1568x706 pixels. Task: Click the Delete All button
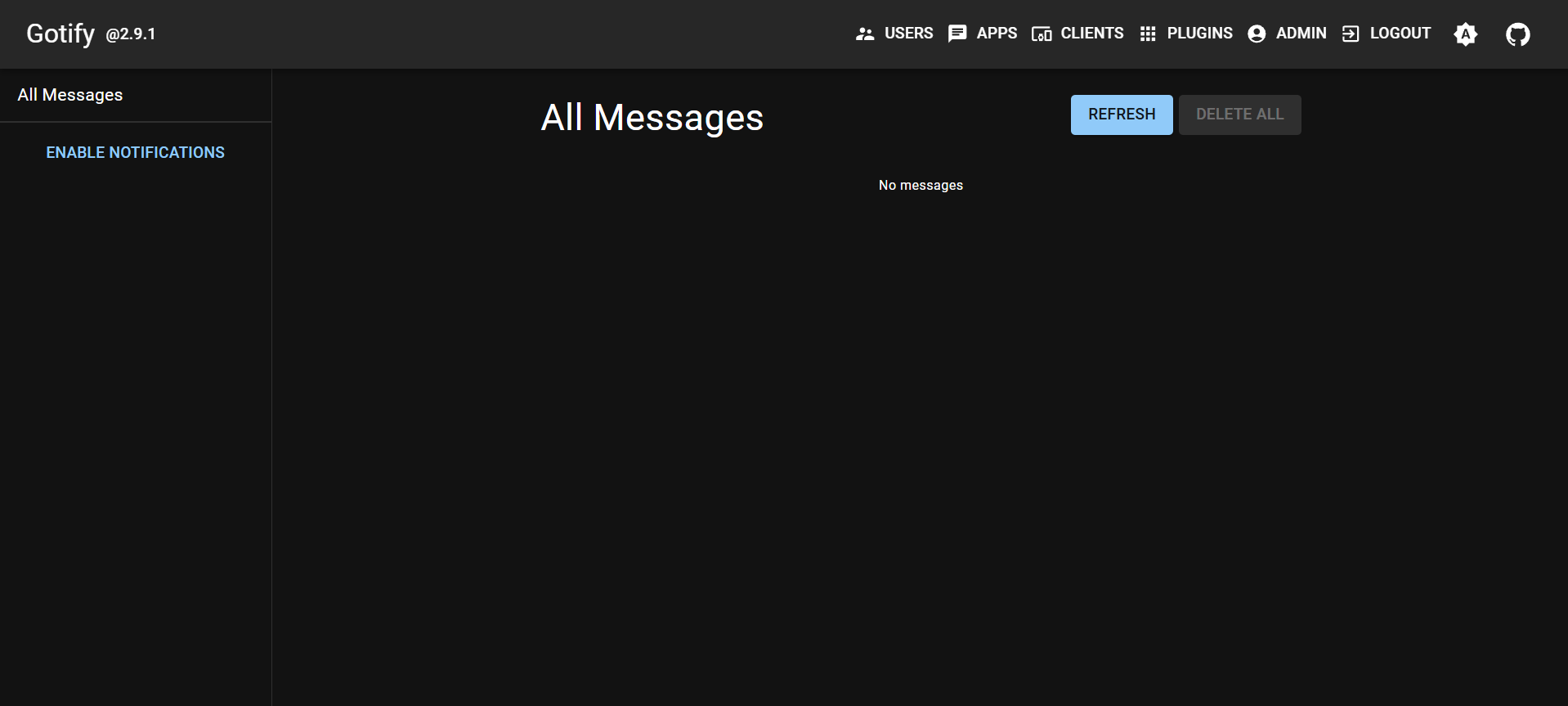click(1239, 115)
